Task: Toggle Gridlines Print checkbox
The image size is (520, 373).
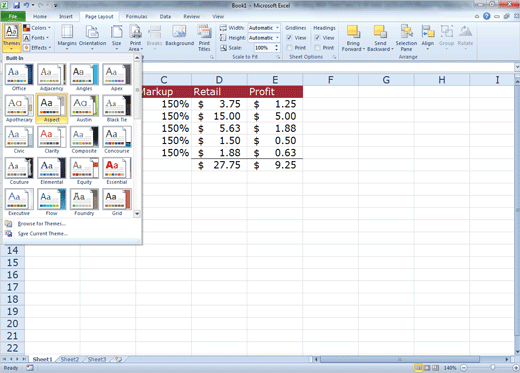Action: tap(289, 48)
